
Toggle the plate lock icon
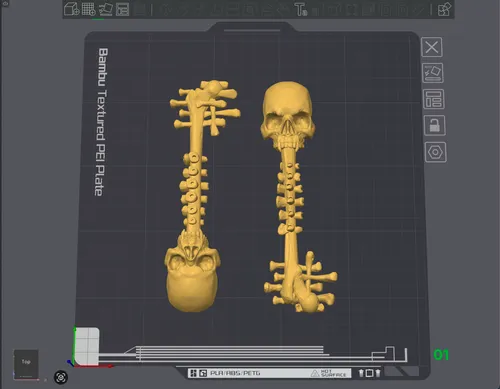tap(435, 125)
